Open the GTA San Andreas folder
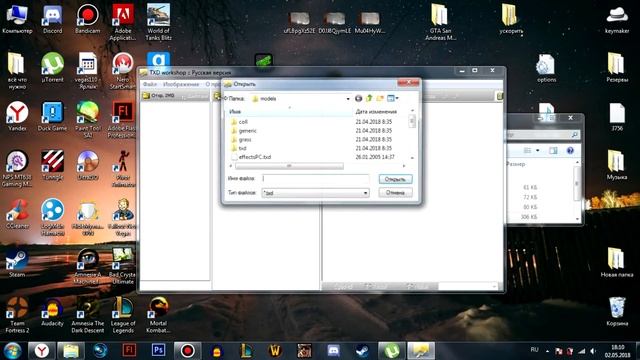 click(x=440, y=22)
